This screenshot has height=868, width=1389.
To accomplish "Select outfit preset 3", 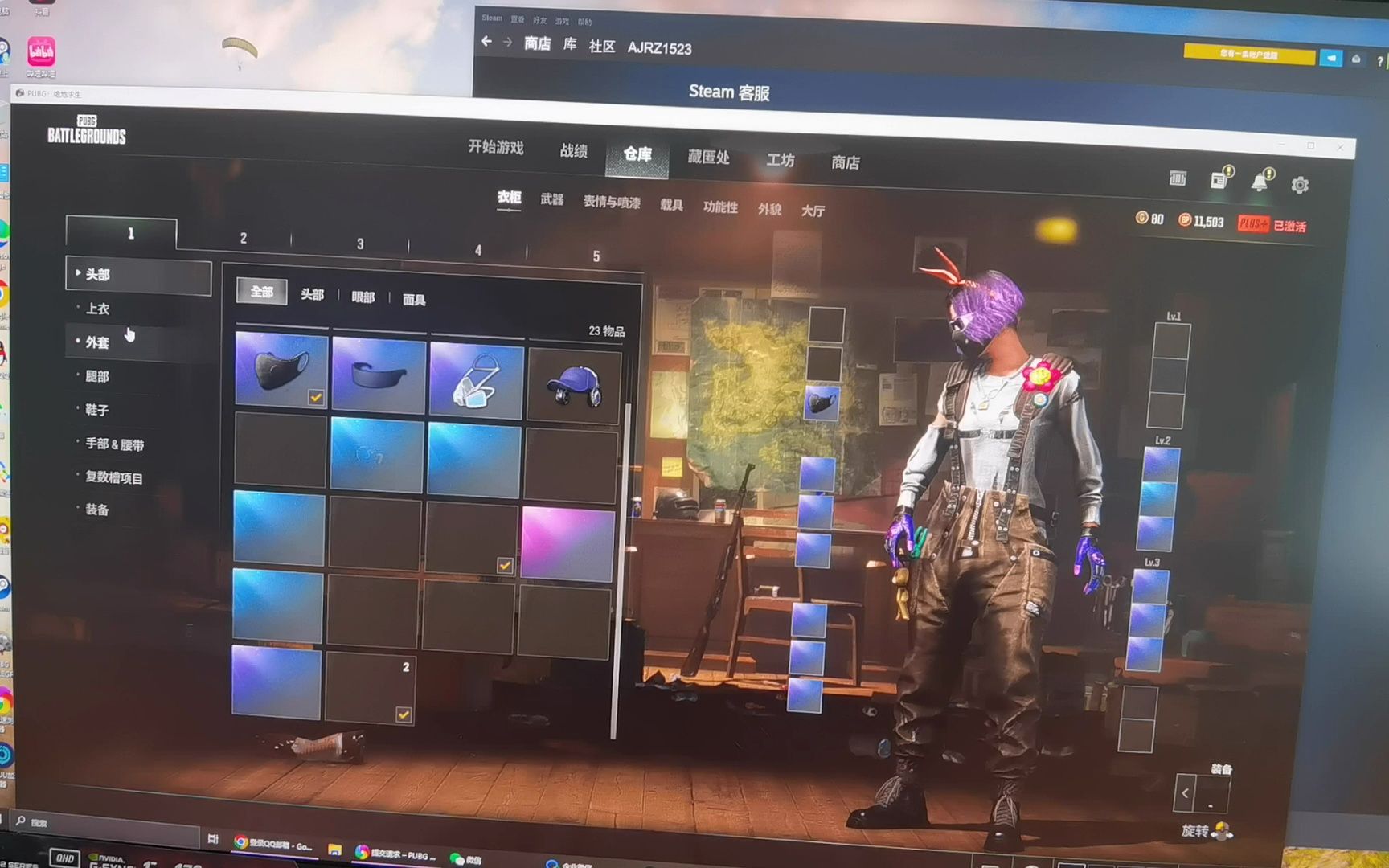I will [360, 244].
